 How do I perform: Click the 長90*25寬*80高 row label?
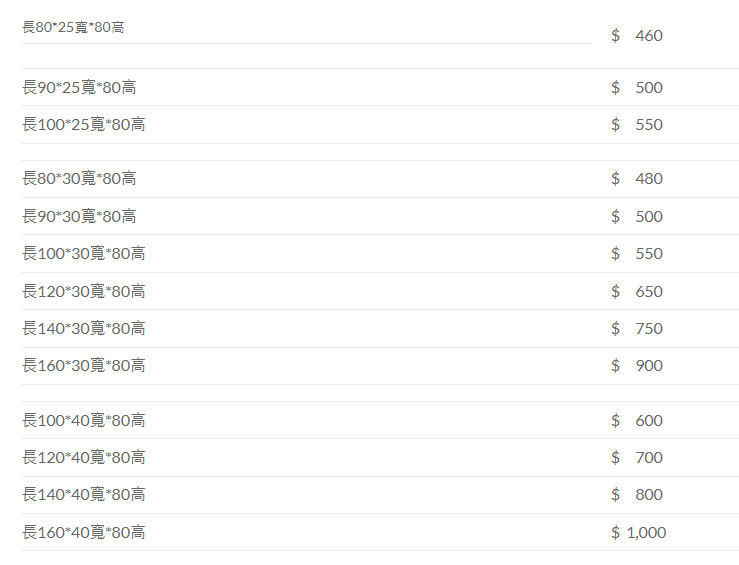[x=79, y=88]
